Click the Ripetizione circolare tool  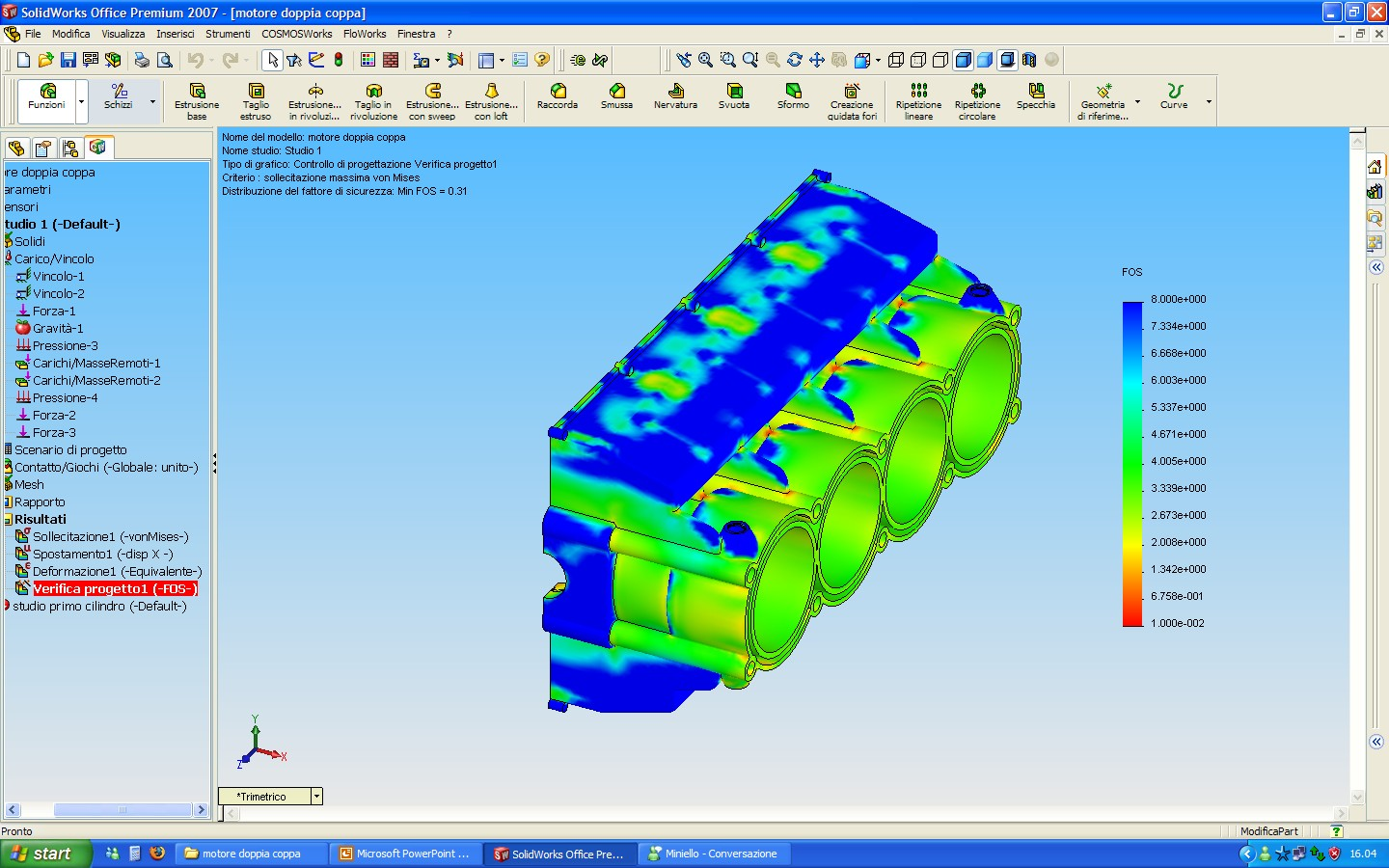point(977,101)
